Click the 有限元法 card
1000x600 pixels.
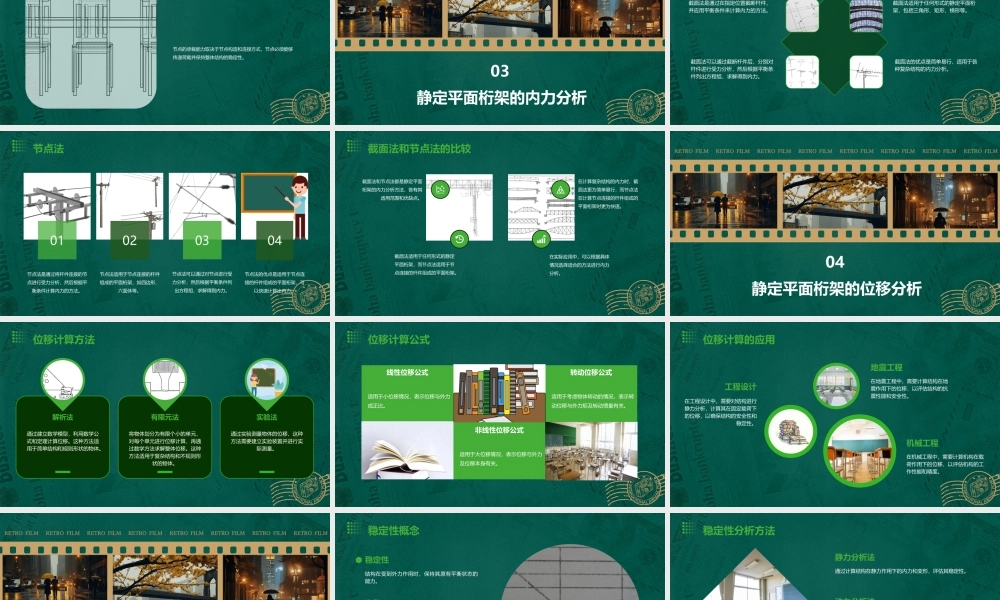click(165, 437)
